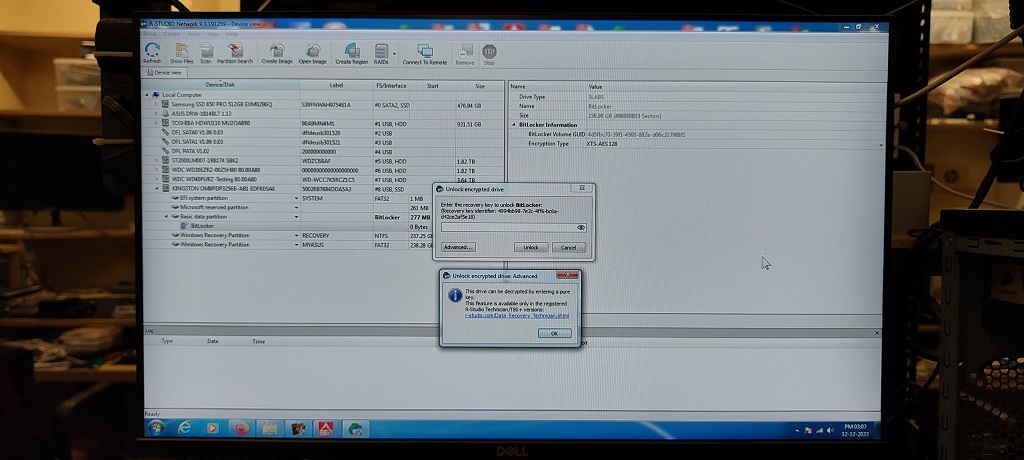Click the RAIDs toolbar icon

tap(381, 54)
